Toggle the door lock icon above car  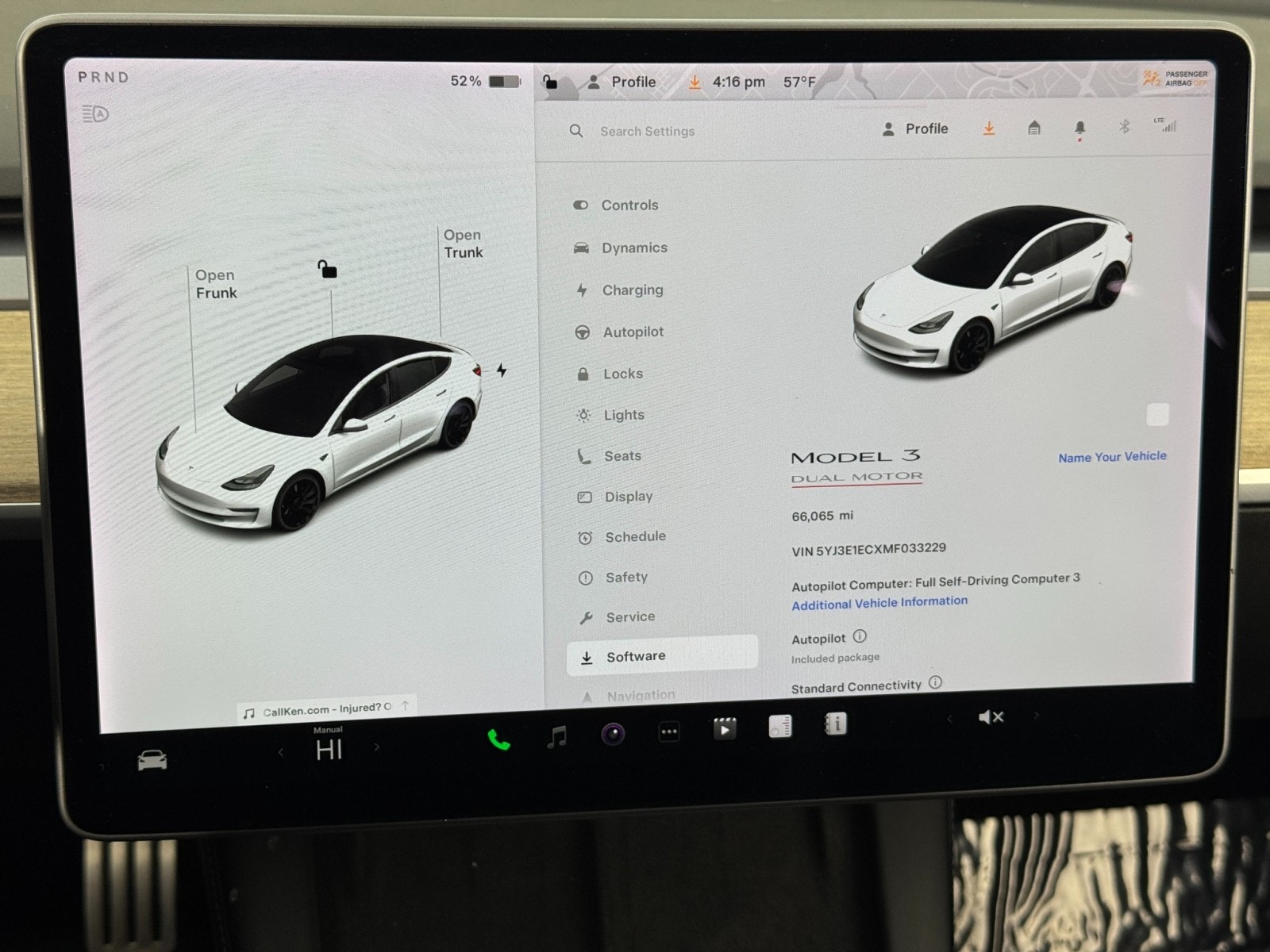coord(327,270)
